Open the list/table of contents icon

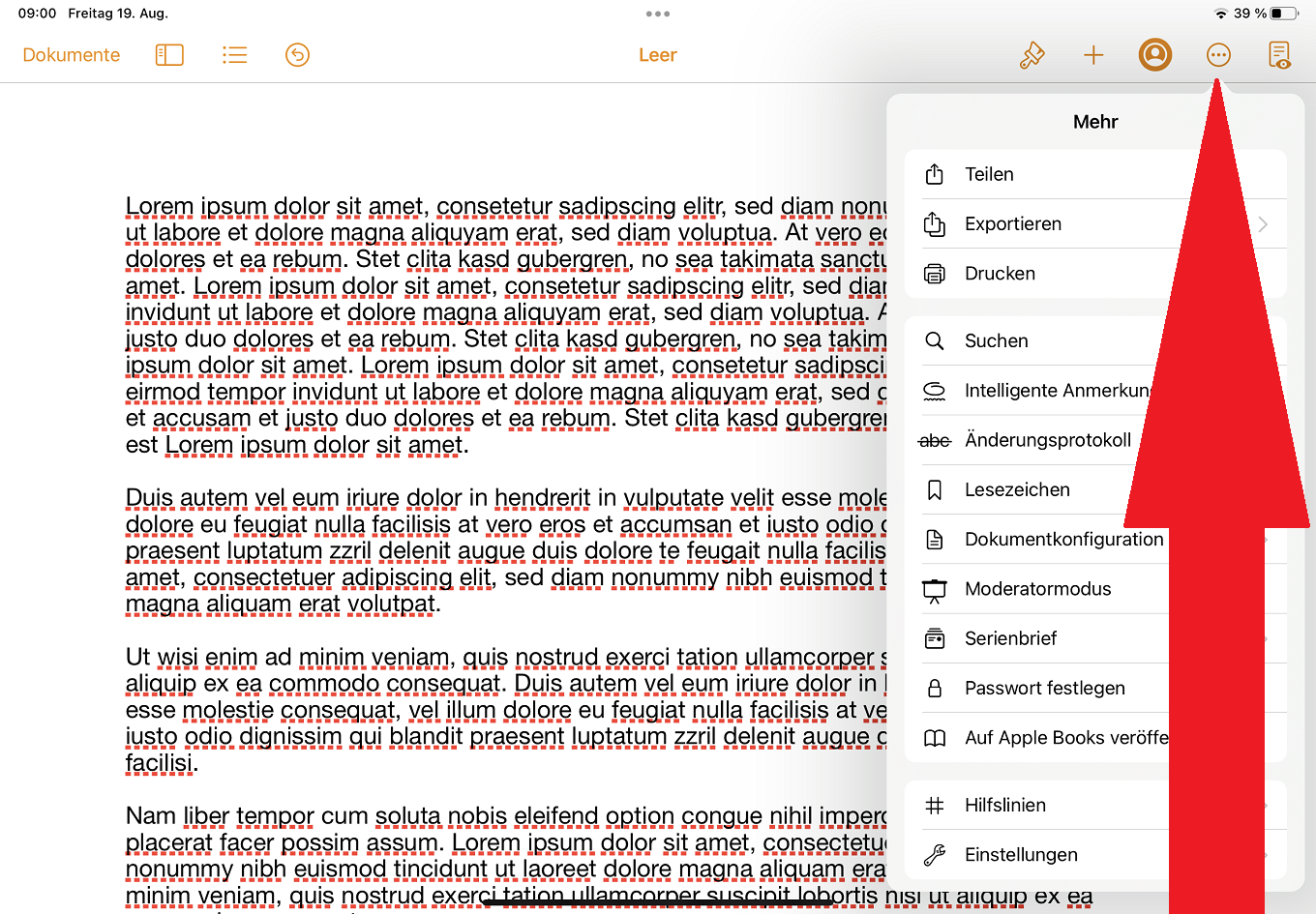coord(234,55)
